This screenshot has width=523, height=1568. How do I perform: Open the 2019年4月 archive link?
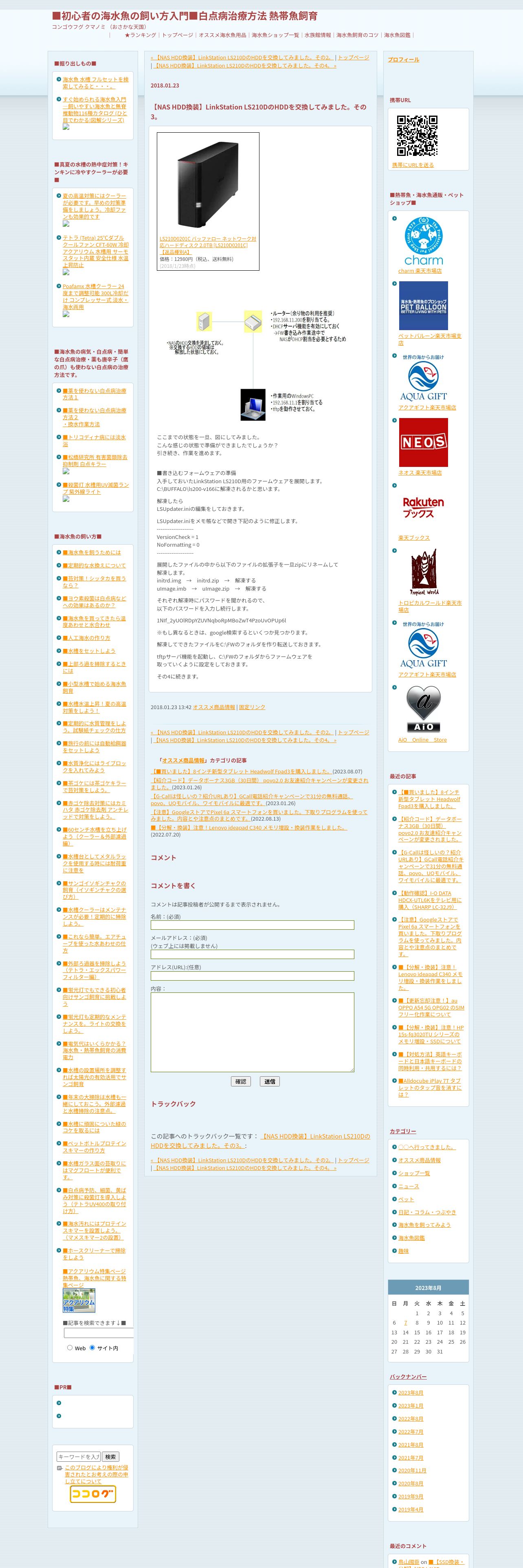click(410, 1509)
